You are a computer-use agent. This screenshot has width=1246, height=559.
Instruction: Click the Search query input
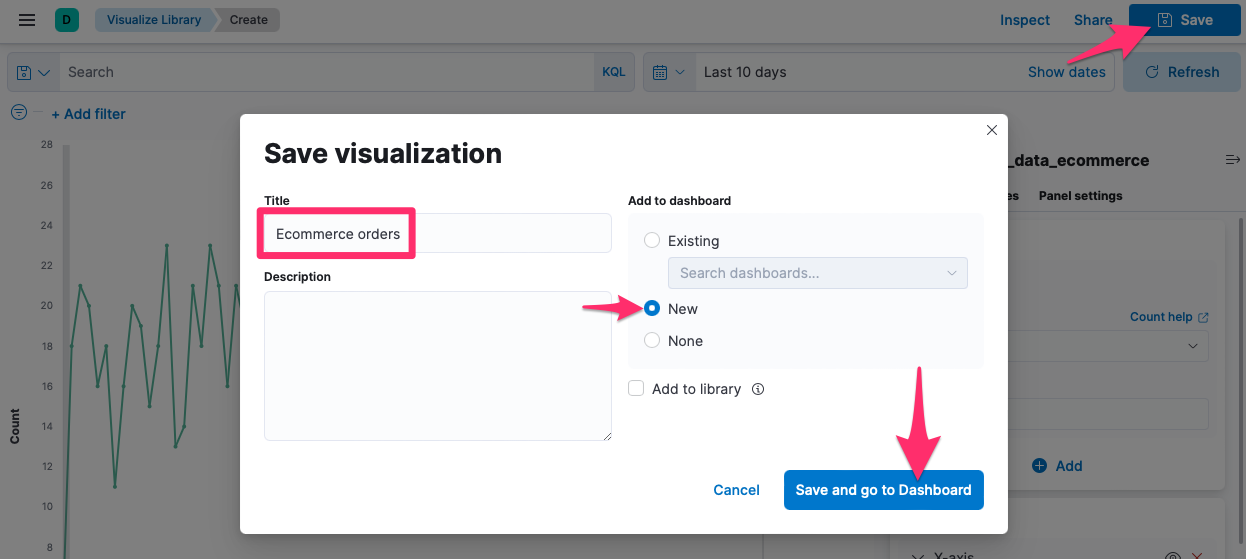tap(328, 72)
